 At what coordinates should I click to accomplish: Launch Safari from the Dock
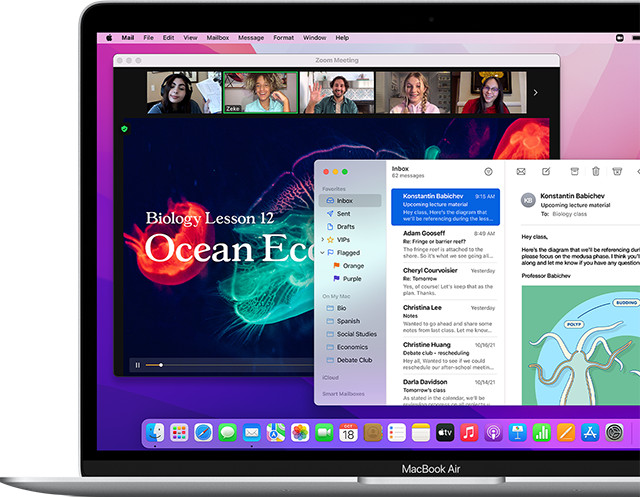(203, 433)
